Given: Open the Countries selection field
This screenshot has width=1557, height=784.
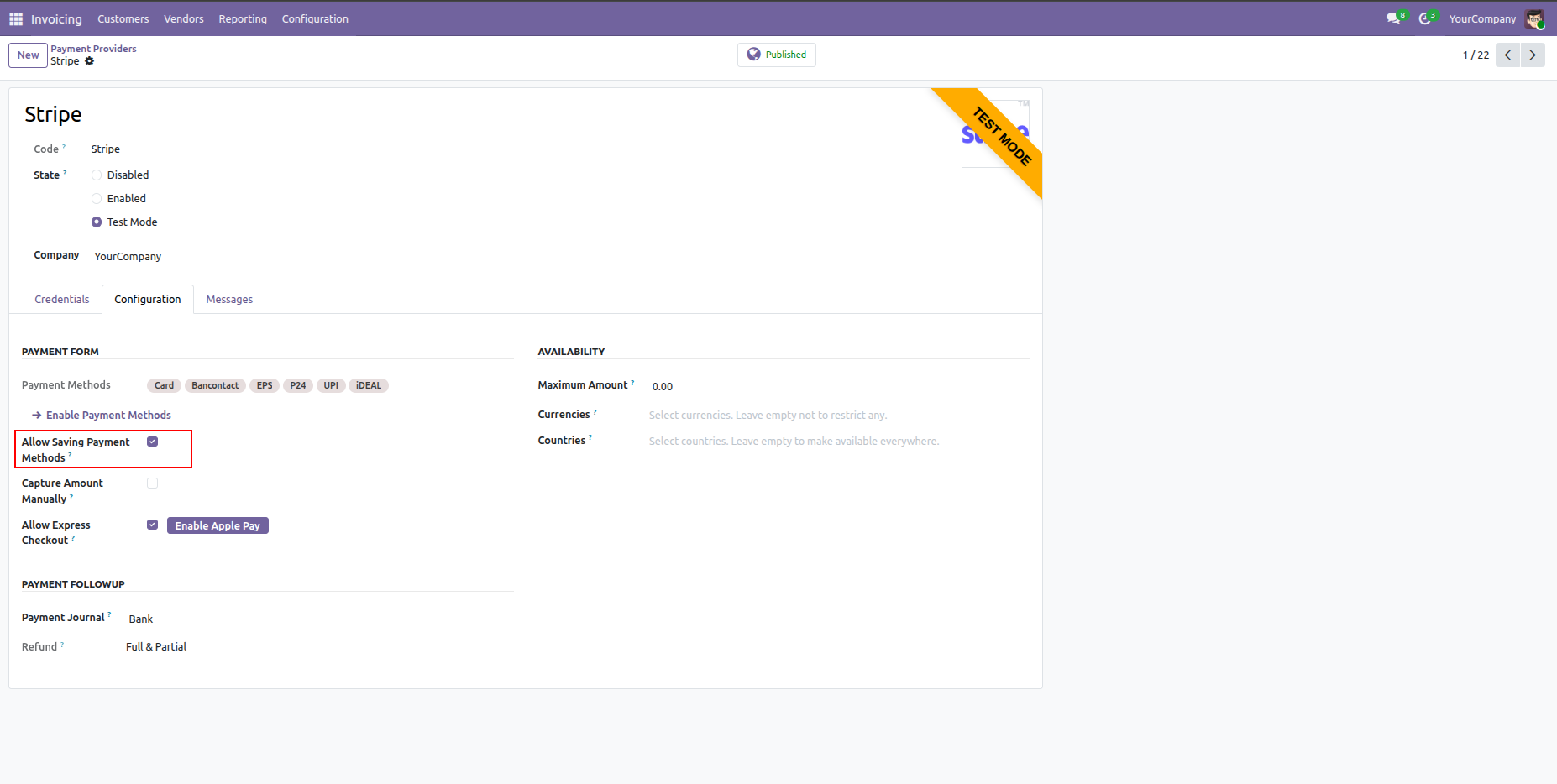Looking at the screenshot, I should point(838,442).
